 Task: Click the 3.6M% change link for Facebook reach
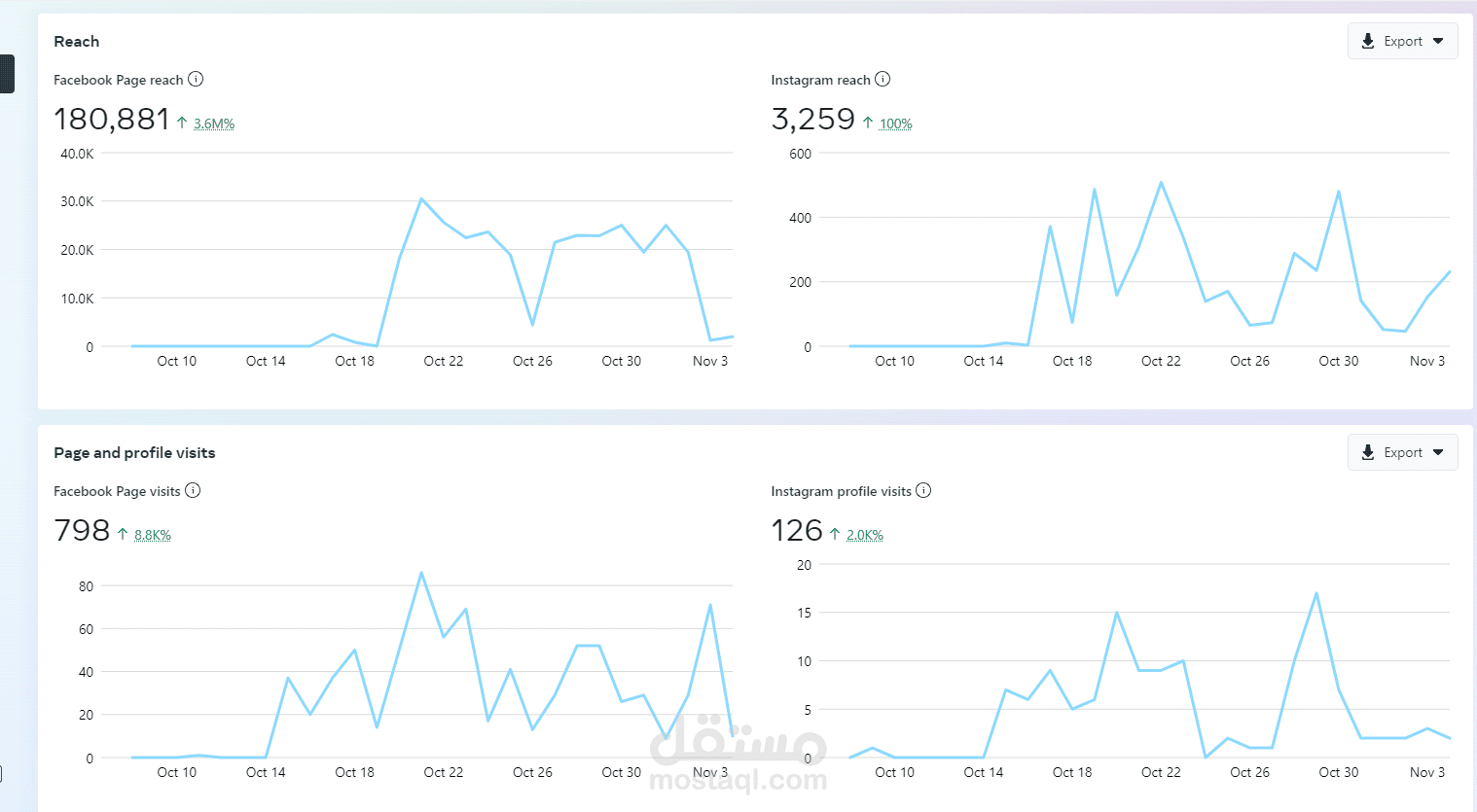pos(214,124)
